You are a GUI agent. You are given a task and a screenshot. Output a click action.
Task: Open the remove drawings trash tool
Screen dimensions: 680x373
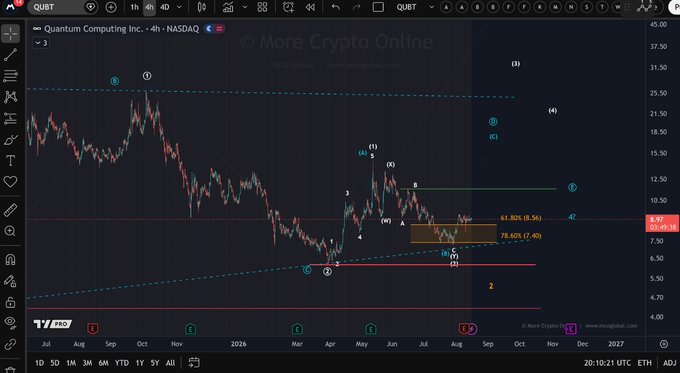pos(10,369)
